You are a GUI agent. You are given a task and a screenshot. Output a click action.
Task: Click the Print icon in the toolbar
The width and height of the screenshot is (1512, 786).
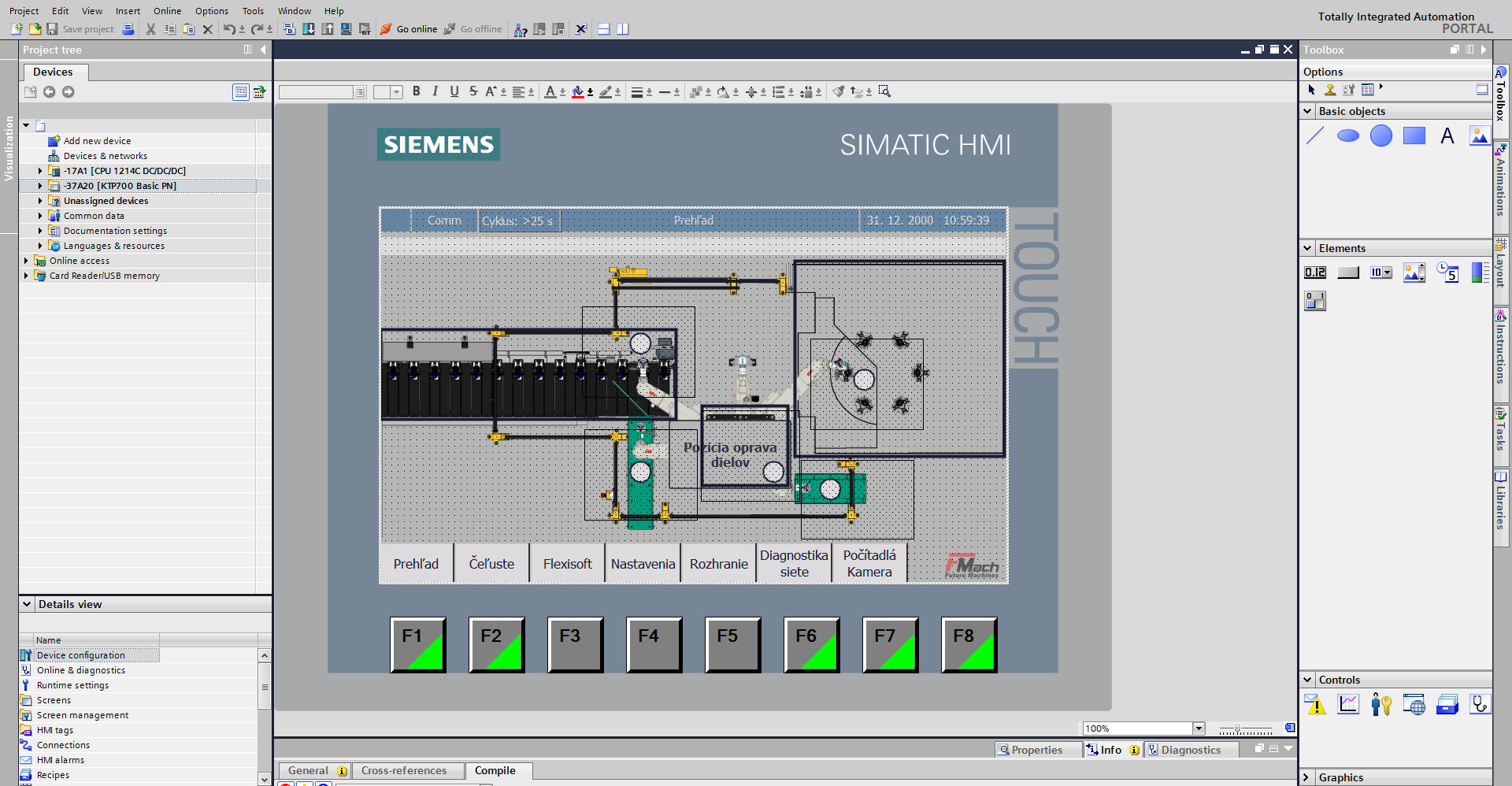(x=128, y=29)
